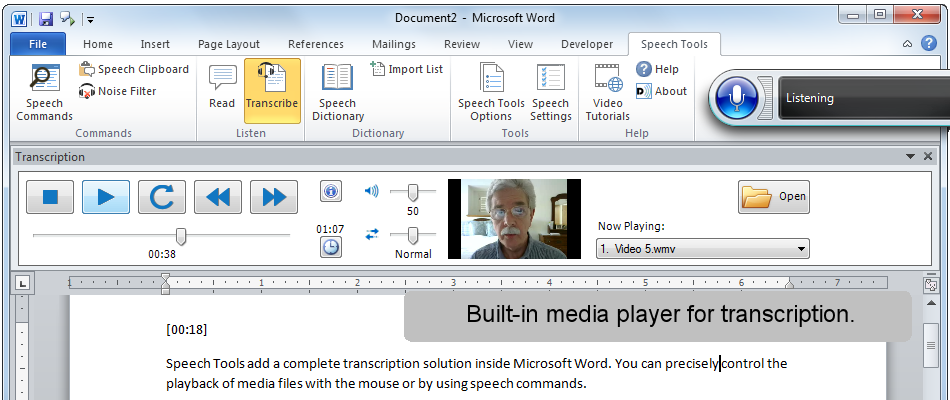
Task: Close the Transcription pane
Action: pyautogui.click(x=928, y=156)
